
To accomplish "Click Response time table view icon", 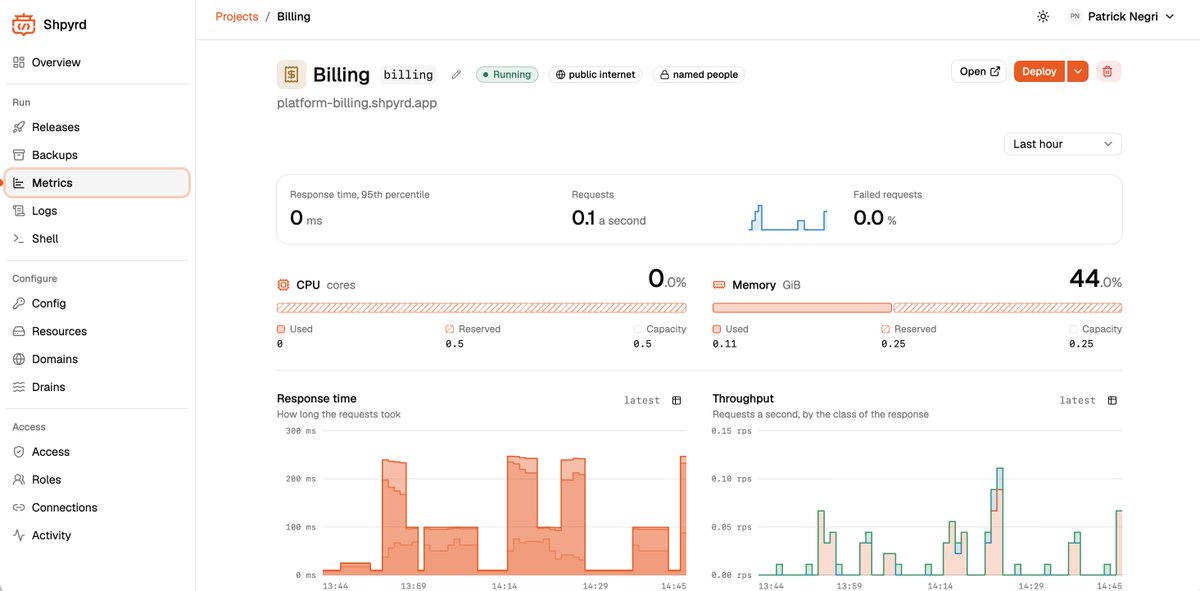I will [677, 401].
